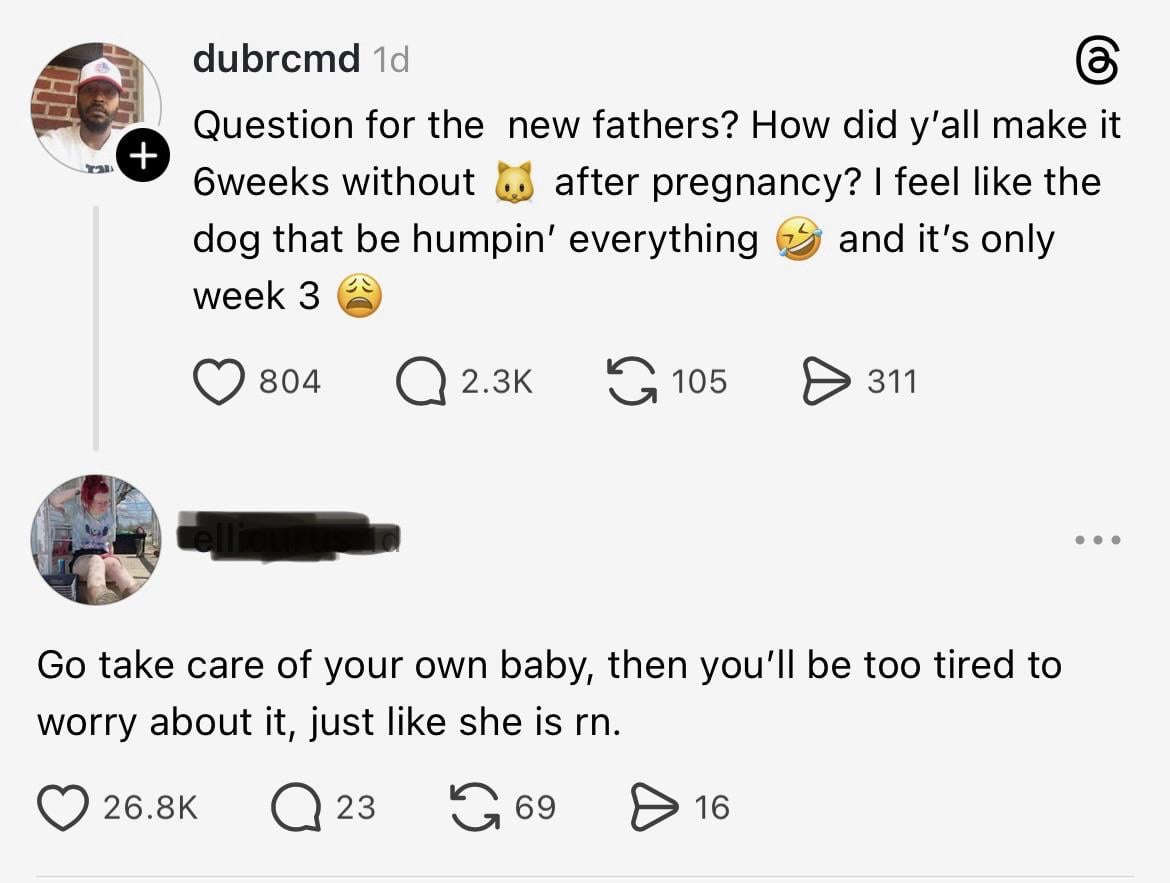The height and width of the screenshot is (883, 1170).
Task: View the 2.3K replies count
Action: point(496,381)
